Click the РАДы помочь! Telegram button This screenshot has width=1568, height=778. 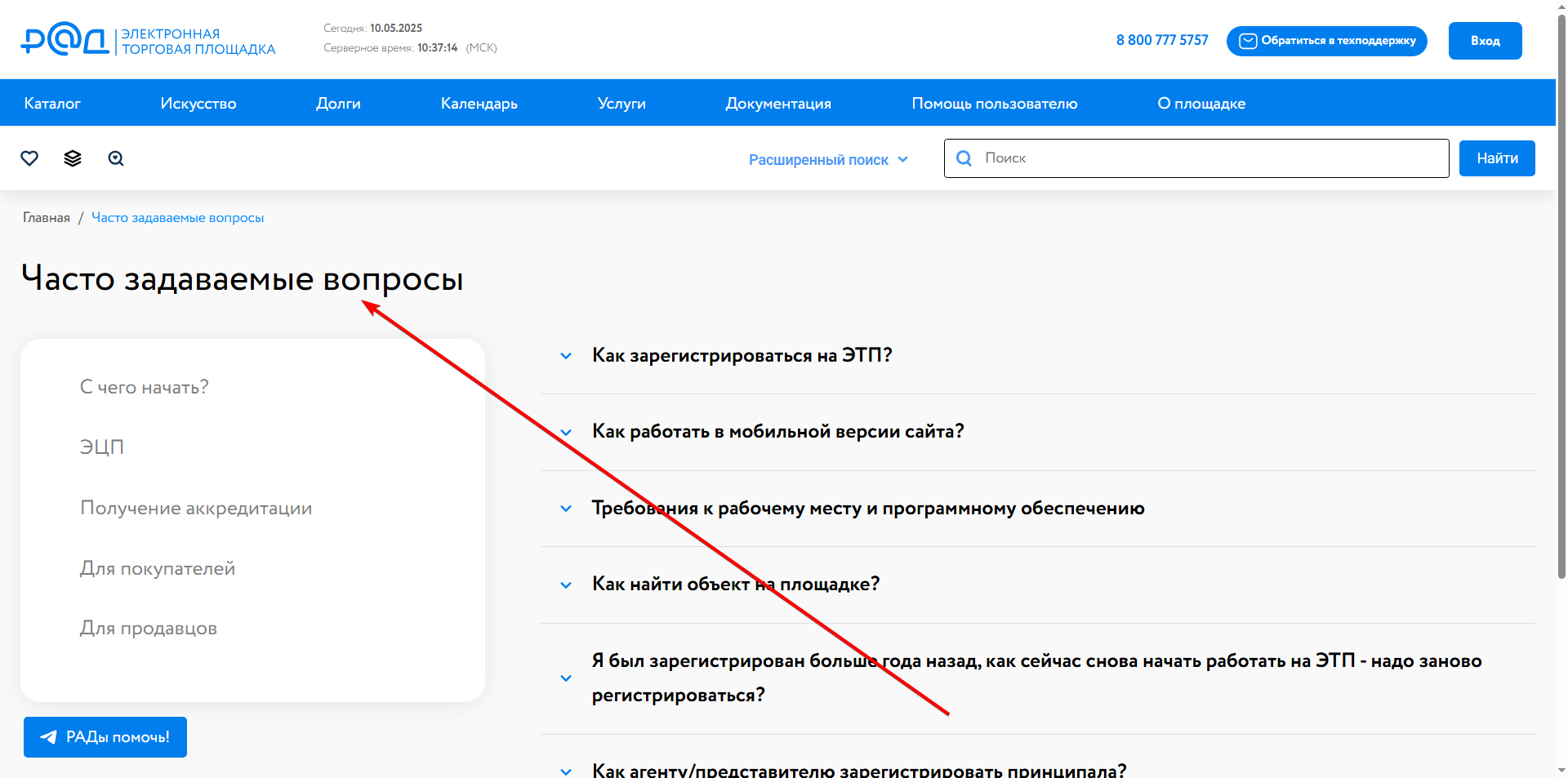point(105,737)
